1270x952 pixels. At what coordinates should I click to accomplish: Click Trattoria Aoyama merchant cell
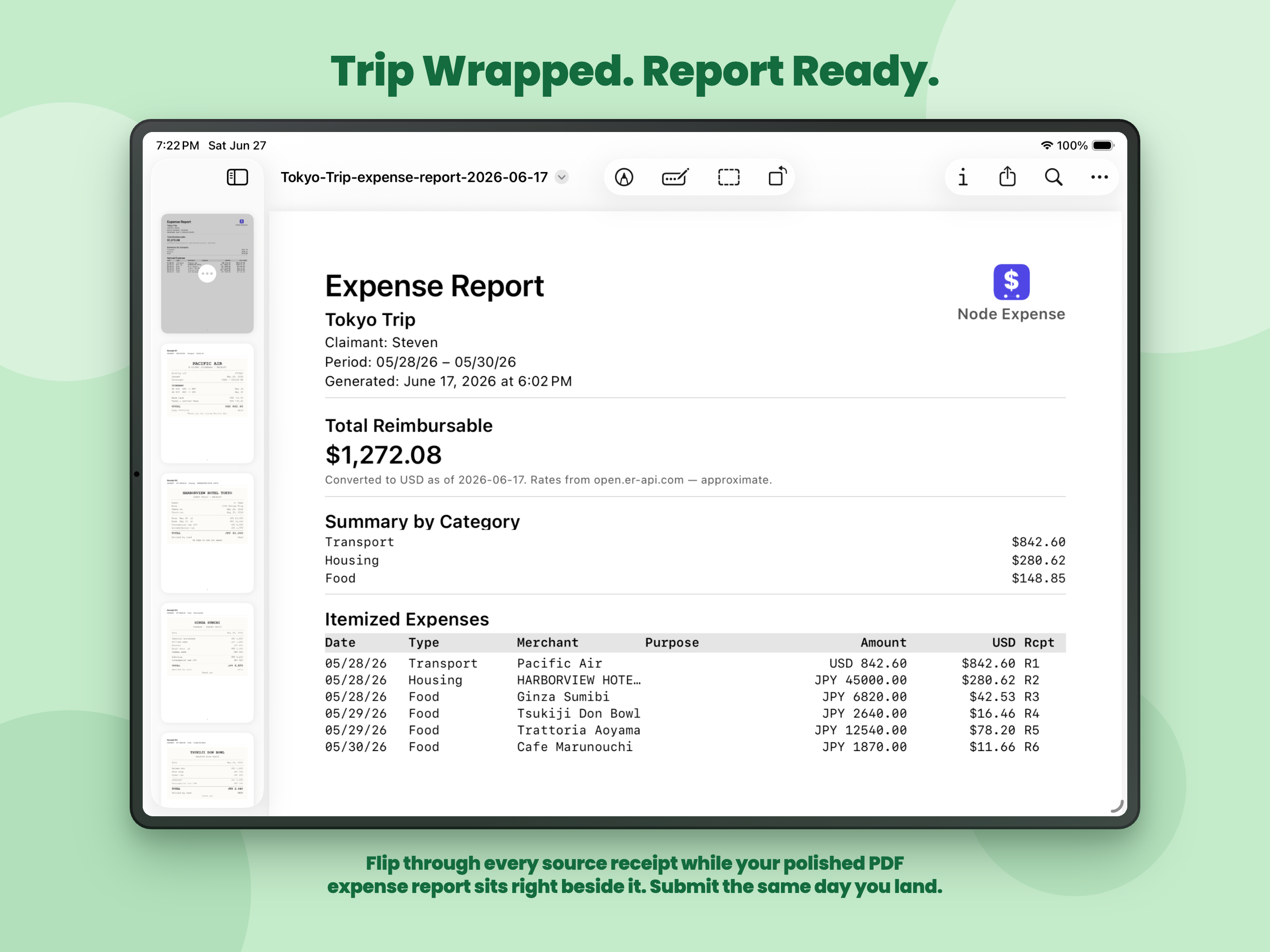pyautogui.click(x=578, y=730)
